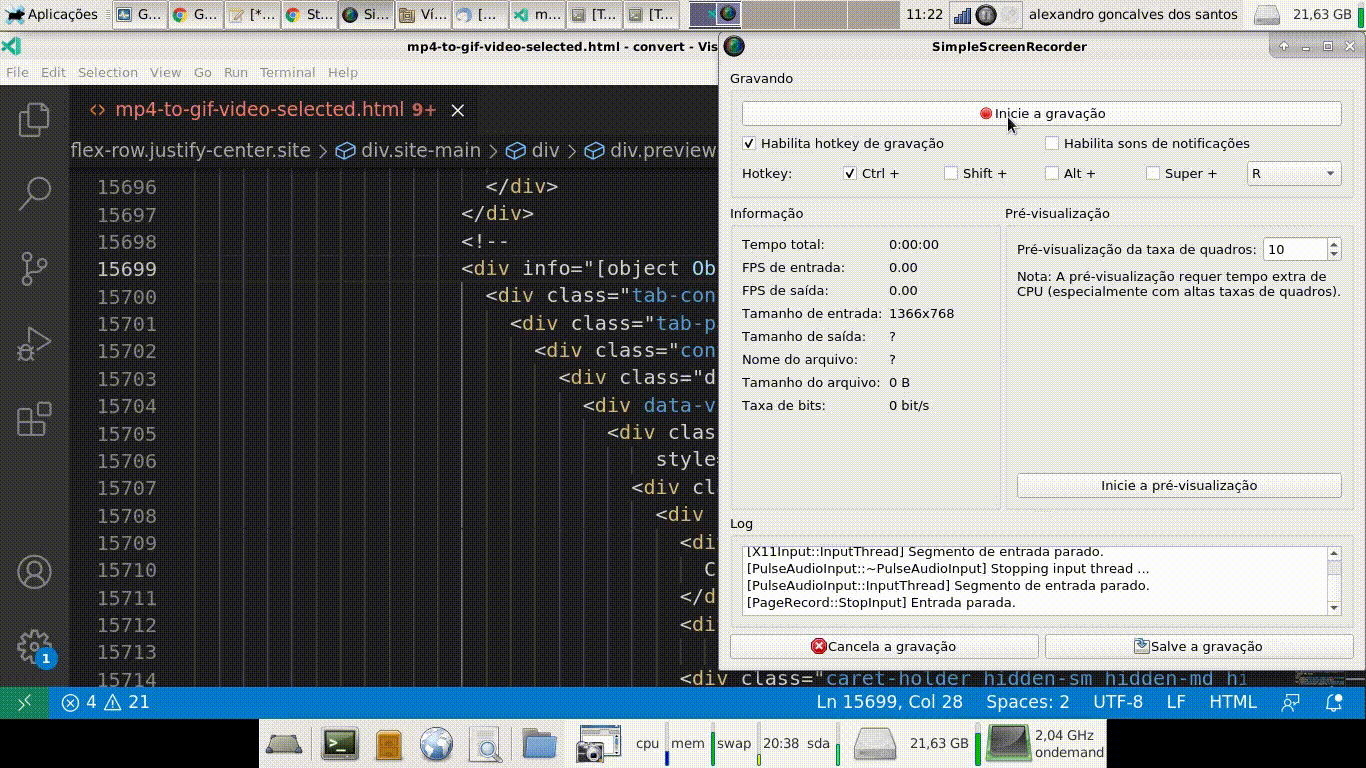Open the Explorer icon in VS Code sidebar

(x=34, y=119)
